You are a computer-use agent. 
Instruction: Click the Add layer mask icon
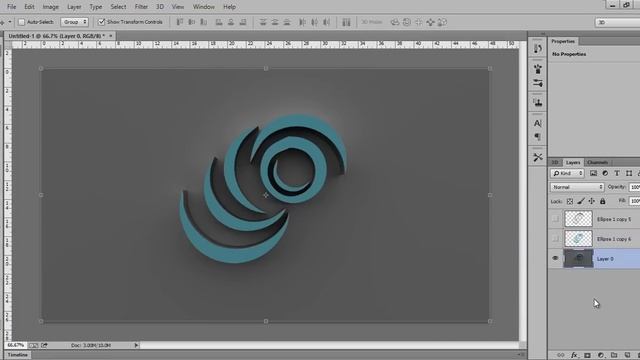(x=587, y=355)
